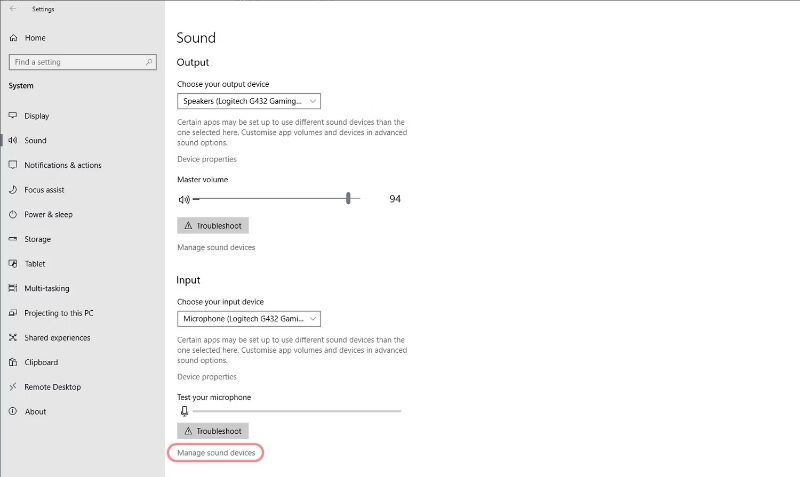This screenshot has width=800, height=477.
Task: Open the Multi-tasking menu item
Action: pyautogui.click(x=47, y=288)
